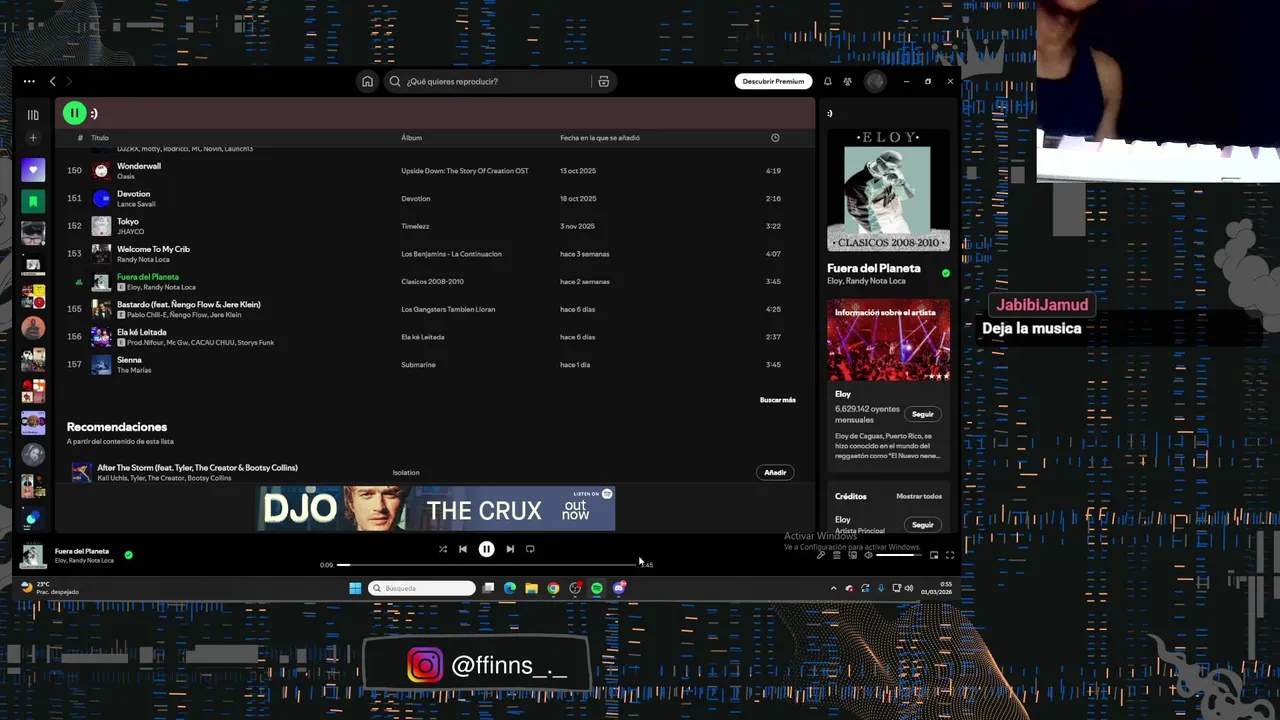The width and height of the screenshot is (1280, 720).
Task: Open the user profile avatar
Action: pyautogui.click(x=875, y=81)
